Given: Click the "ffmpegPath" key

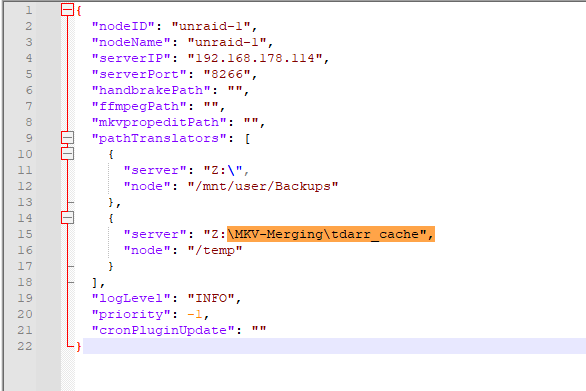Looking at the screenshot, I should point(139,106).
